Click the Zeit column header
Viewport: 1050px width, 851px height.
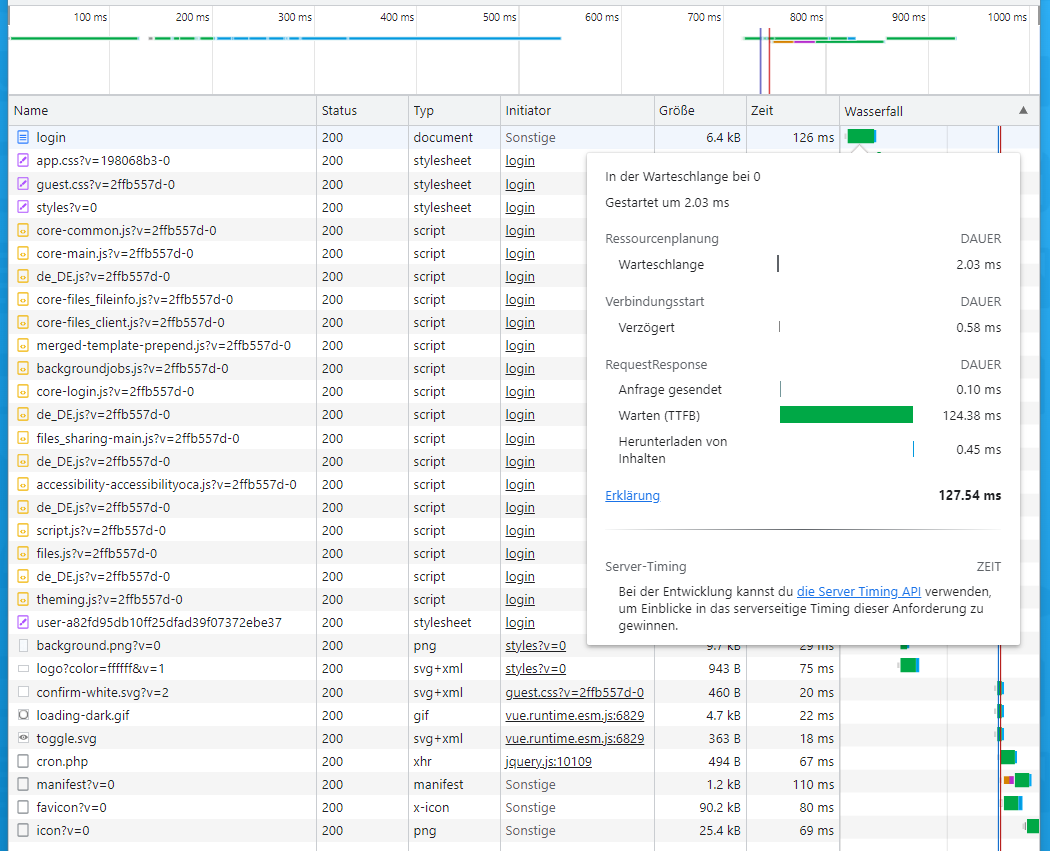(x=762, y=111)
